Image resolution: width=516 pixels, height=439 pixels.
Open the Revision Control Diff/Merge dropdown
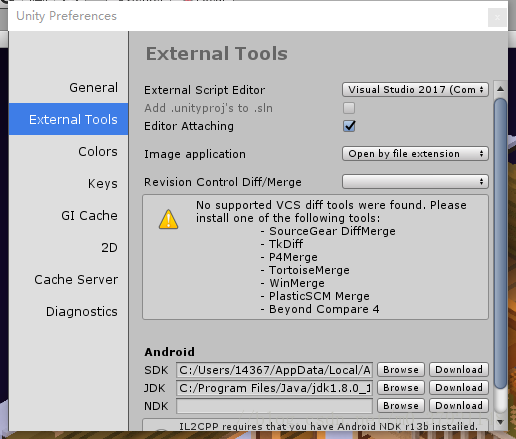pyautogui.click(x=415, y=182)
